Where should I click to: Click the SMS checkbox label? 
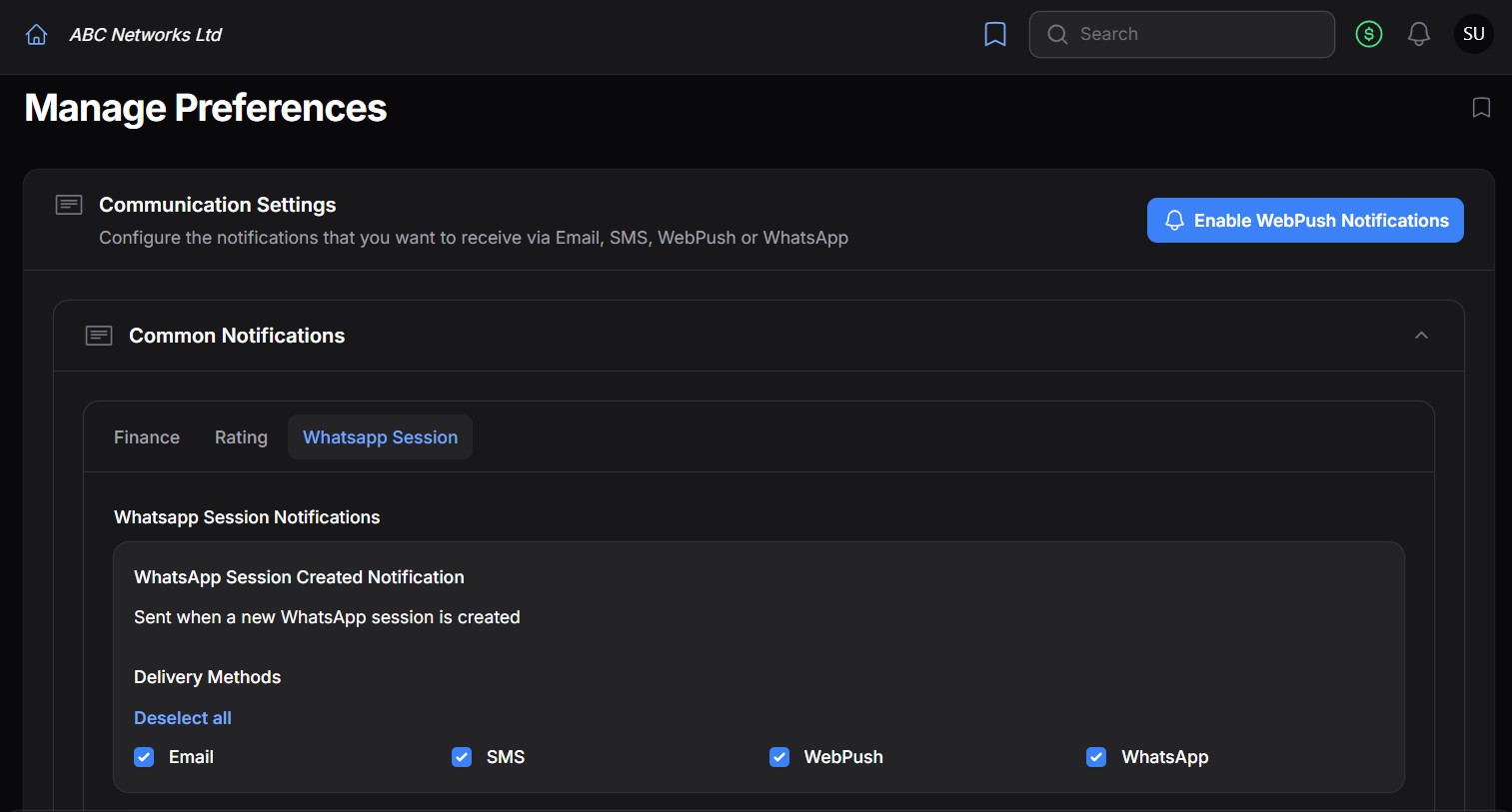[506, 757]
